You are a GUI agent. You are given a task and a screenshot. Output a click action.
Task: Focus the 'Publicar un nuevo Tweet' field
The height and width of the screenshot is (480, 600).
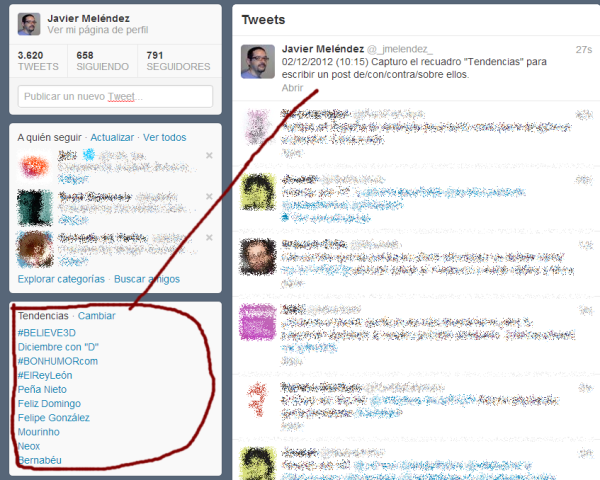115,96
